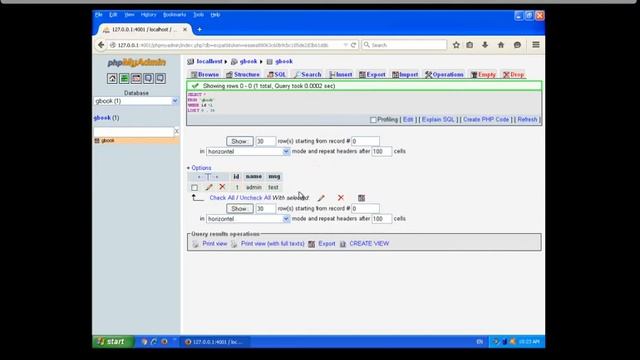Image resolution: width=640 pixels, height=360 pixels.
Task: Bookmark this page with the star icon
Action: pos(456,45)
